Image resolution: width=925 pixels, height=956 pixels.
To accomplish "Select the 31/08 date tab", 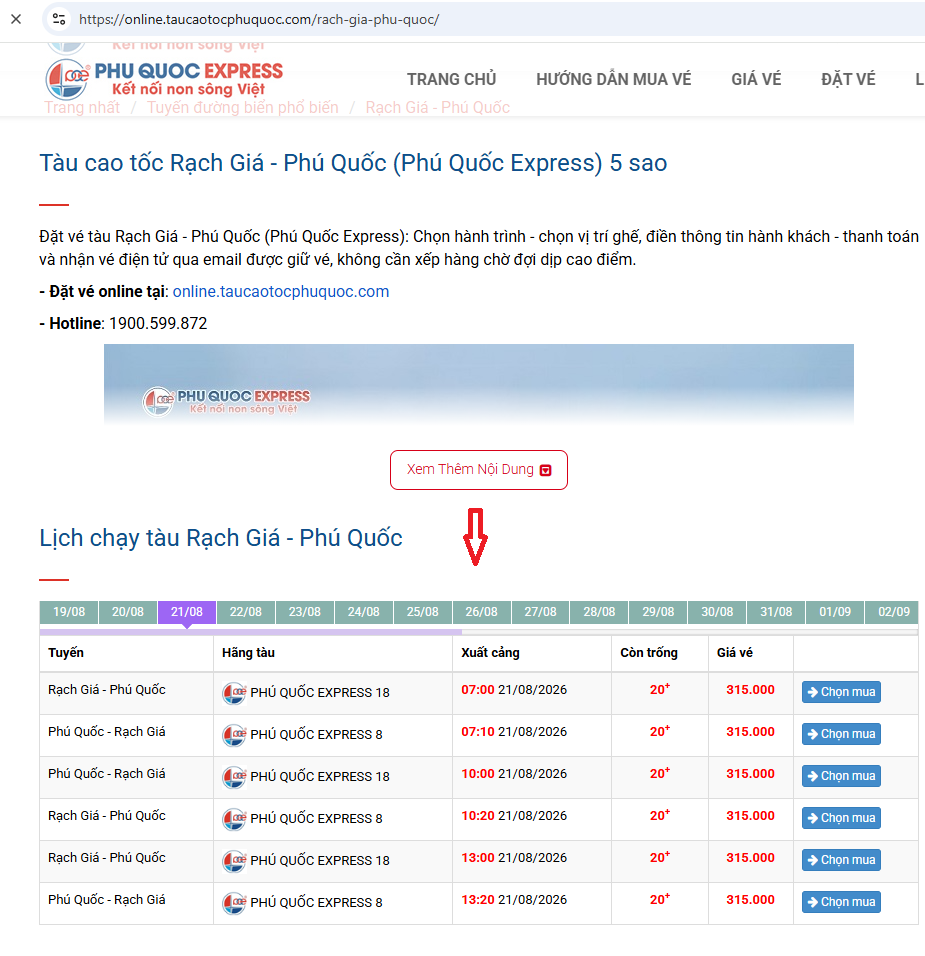I will click(776, 612).
